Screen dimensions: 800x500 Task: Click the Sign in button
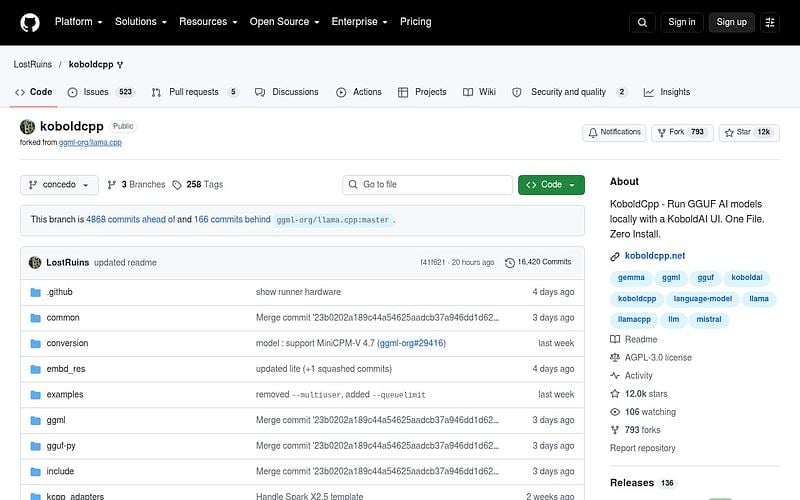[682, 22]
